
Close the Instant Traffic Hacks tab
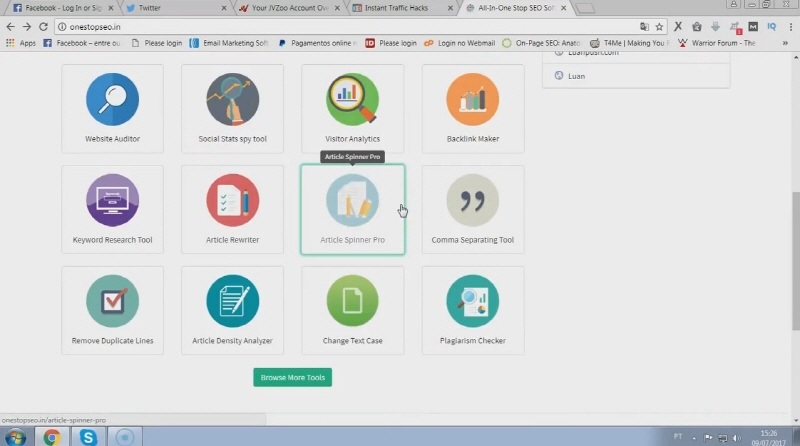[x=450, y=8]
